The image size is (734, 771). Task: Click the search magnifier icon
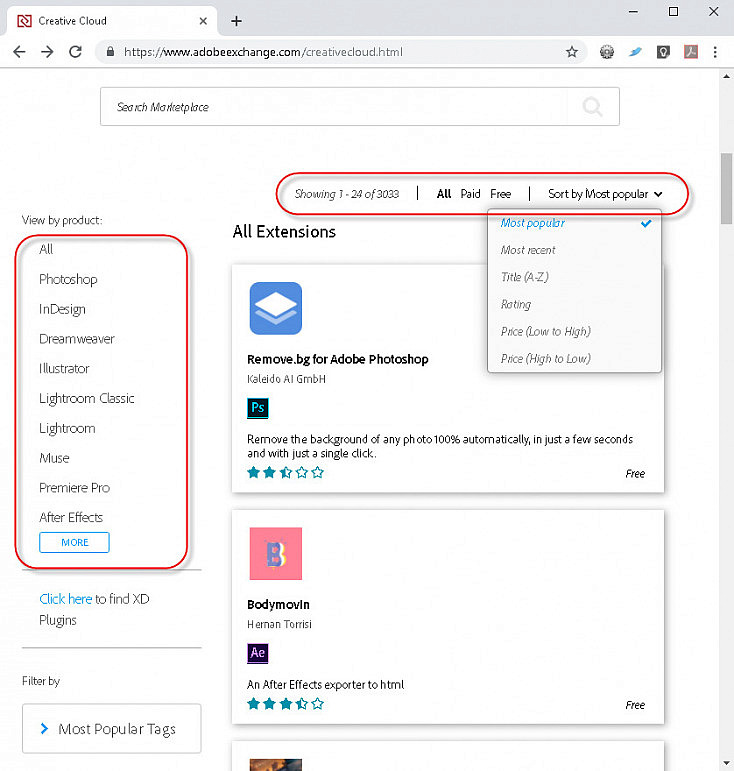tap(592, 107)
